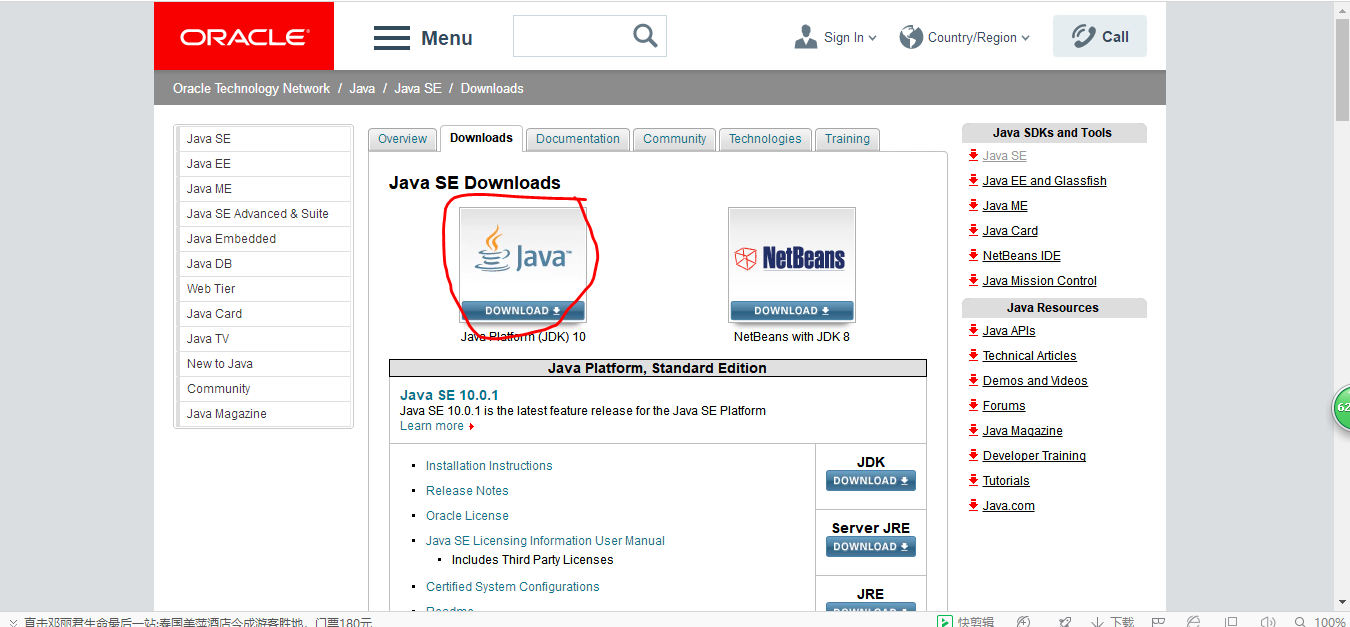Select Java Embedded in the left sidebar
Viewport: 1350px width, 627px height.
(264, 239)
